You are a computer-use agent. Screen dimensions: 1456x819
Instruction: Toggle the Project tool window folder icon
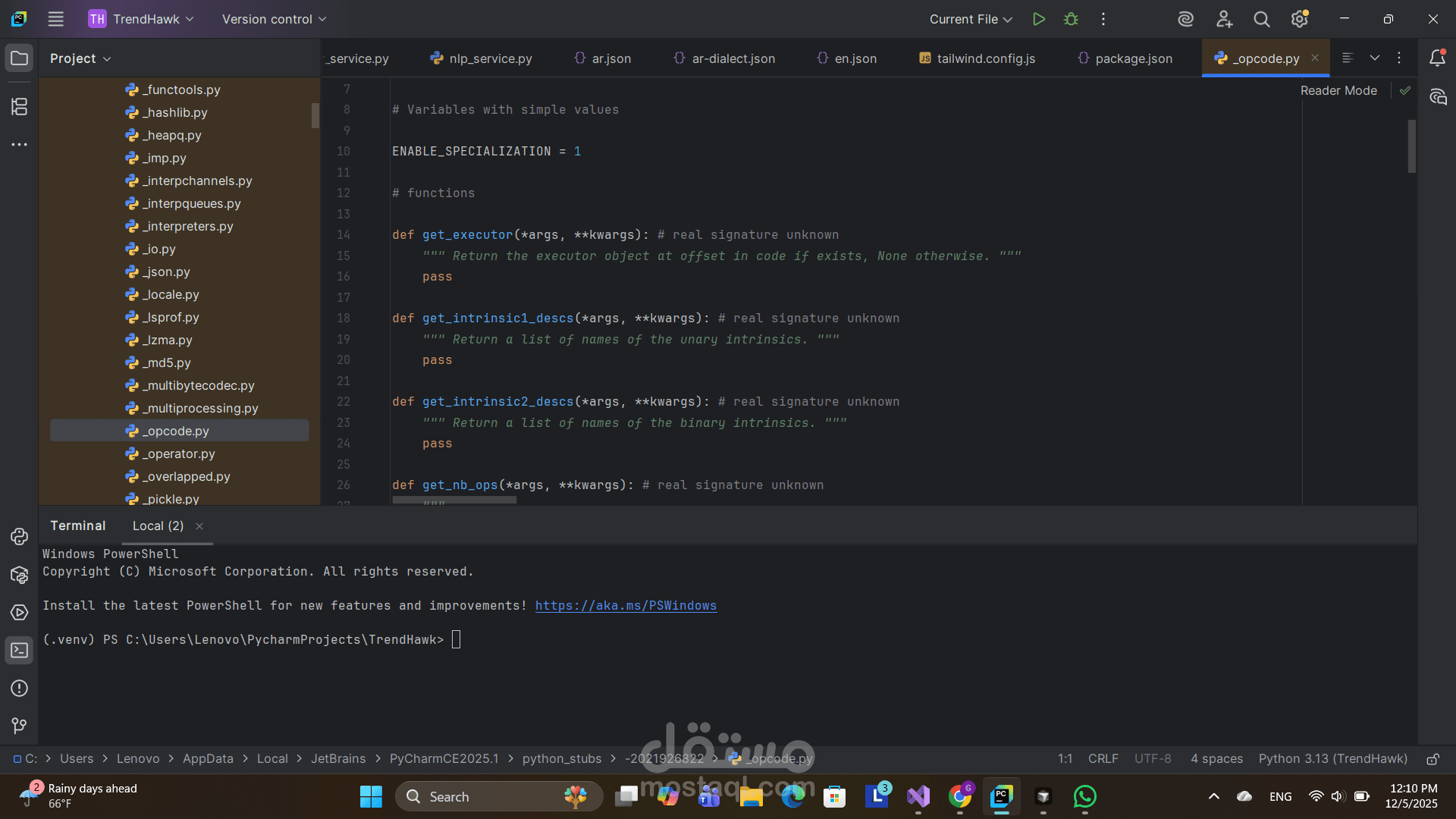20,58
